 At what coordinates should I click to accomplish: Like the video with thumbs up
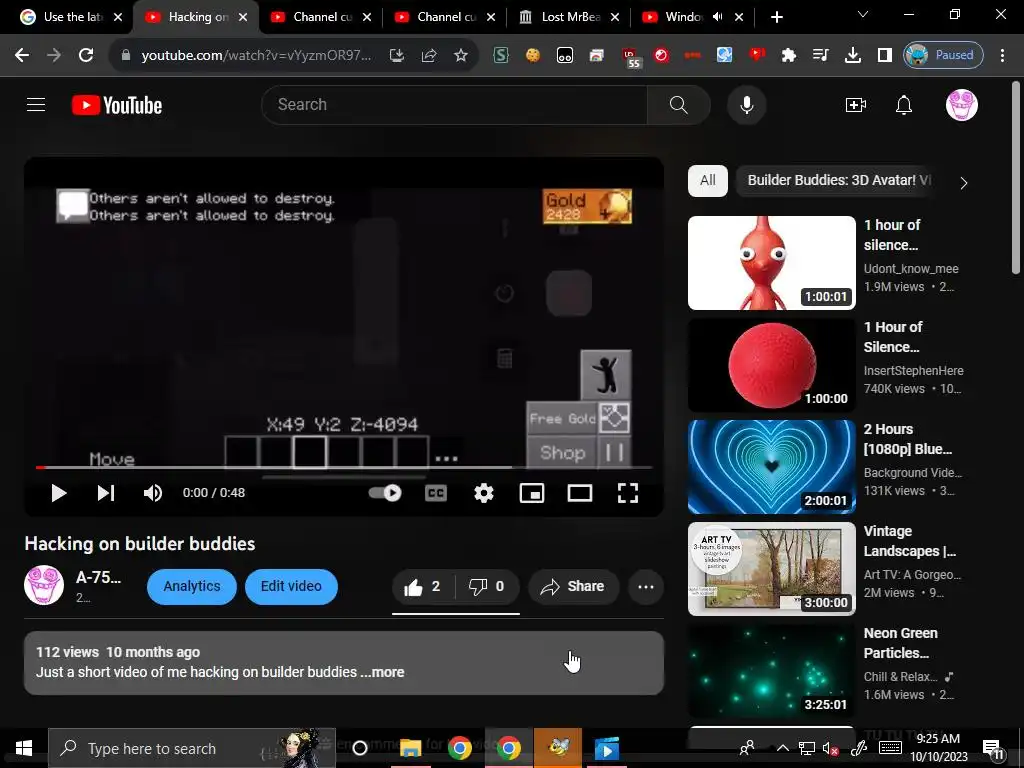click(x=421, y=586)
